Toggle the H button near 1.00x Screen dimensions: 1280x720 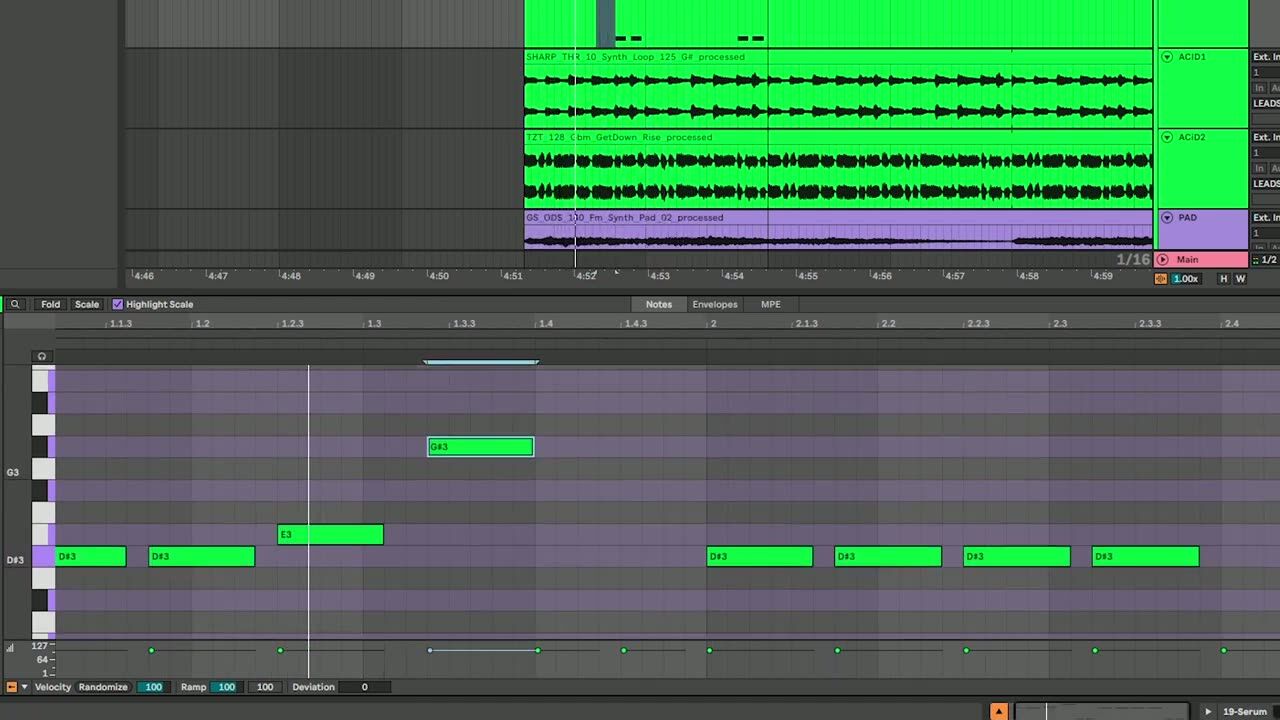(x=1223, y=279)
